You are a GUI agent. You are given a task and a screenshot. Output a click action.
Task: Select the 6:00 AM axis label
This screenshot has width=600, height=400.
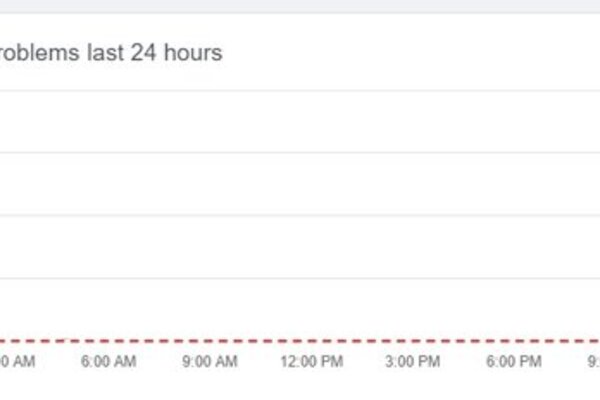(x=108, y=361)
